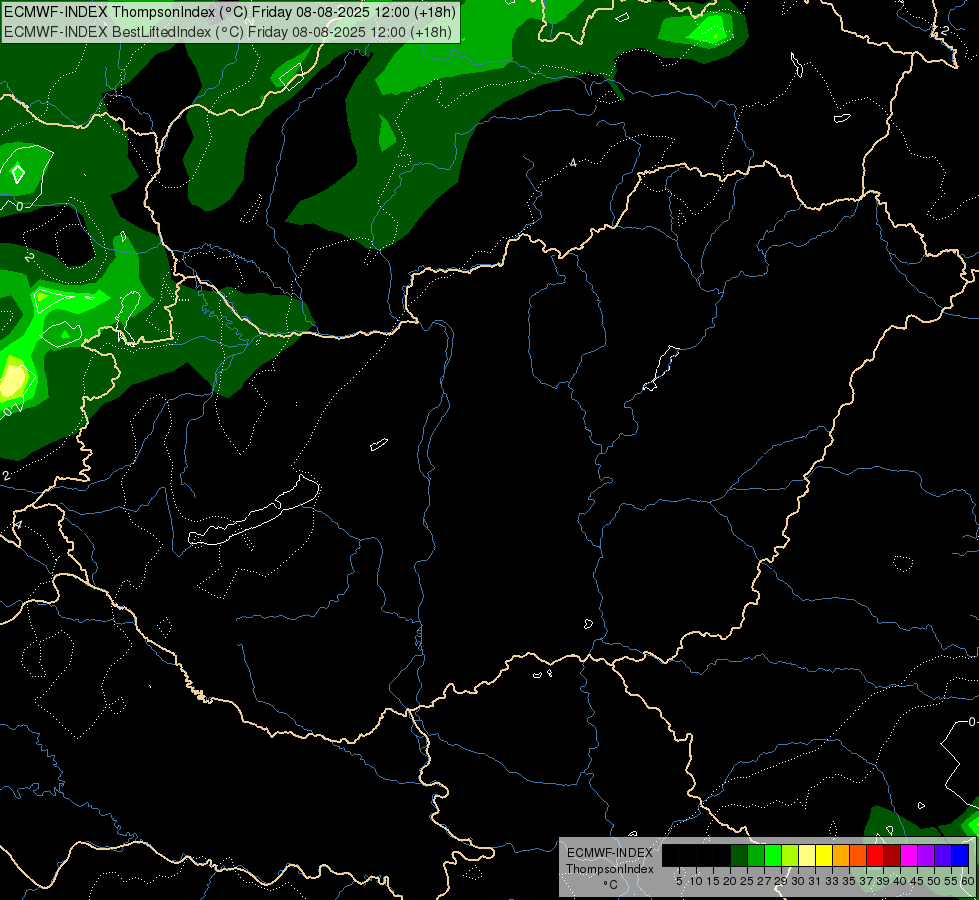
Task: Click the ThompsonIndex header line at top
Action: pyautogui.click(x=230, y=12)
